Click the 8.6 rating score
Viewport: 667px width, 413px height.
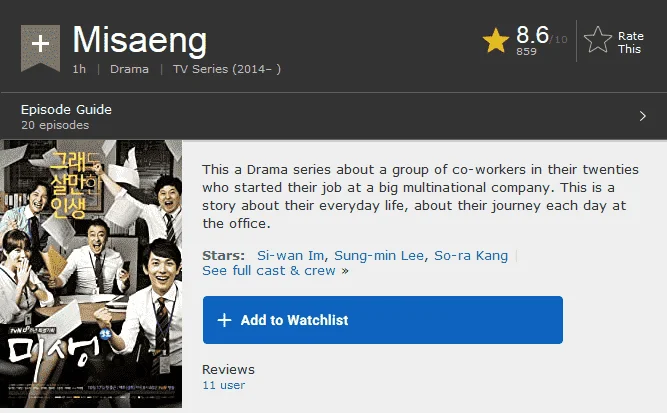532,35
